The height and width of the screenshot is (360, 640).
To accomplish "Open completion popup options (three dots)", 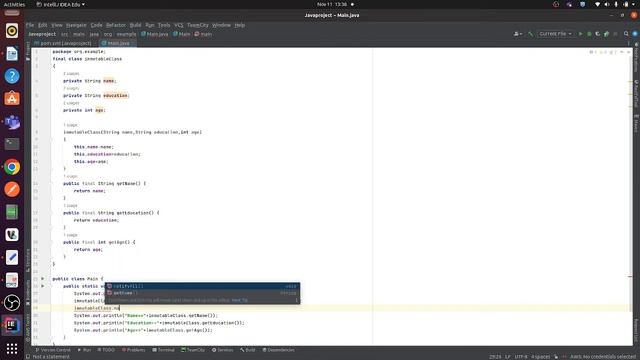I will [x=296, y=300].
